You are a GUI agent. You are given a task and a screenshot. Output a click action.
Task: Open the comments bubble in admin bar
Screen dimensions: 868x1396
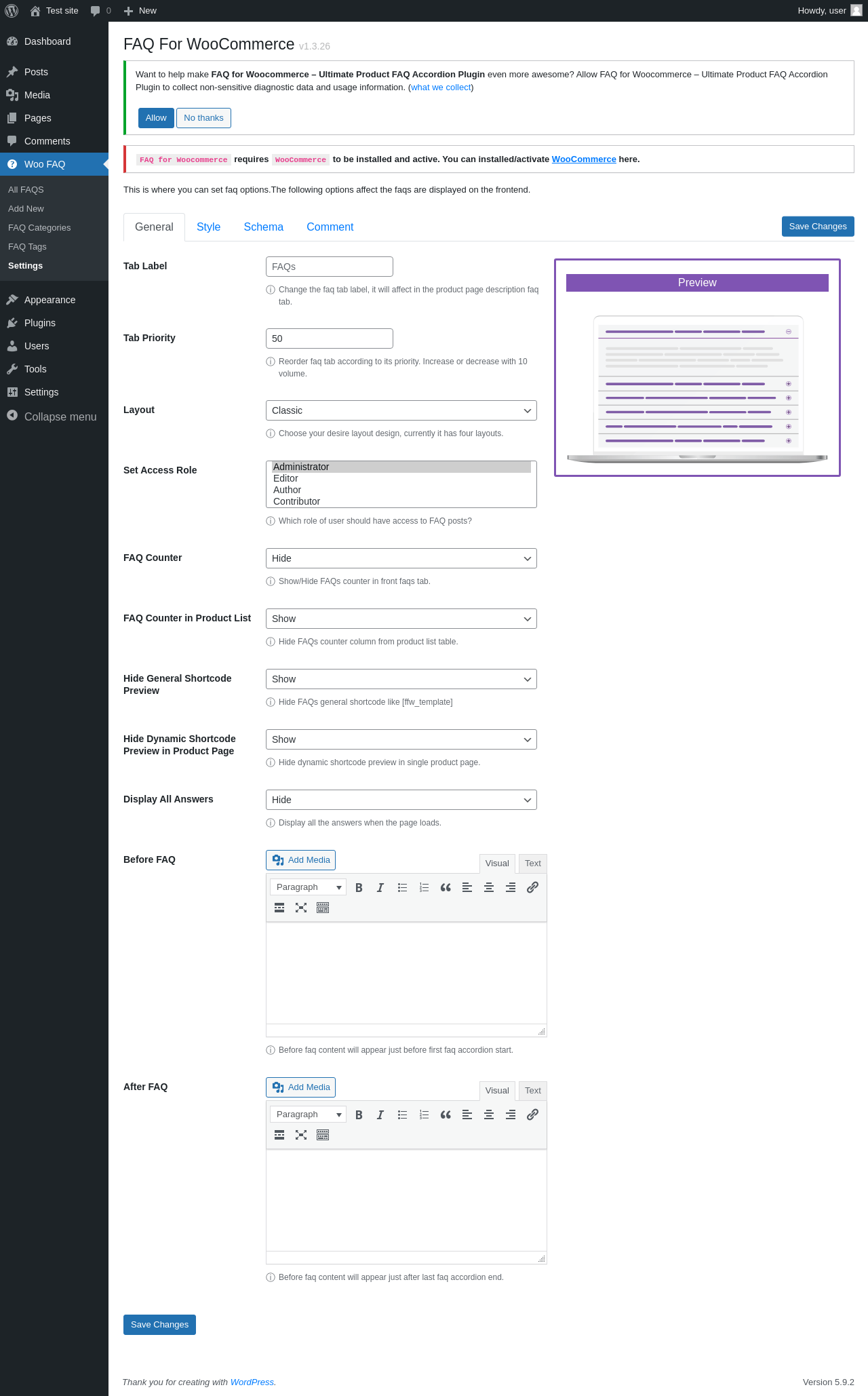click(x=100, y=11)
